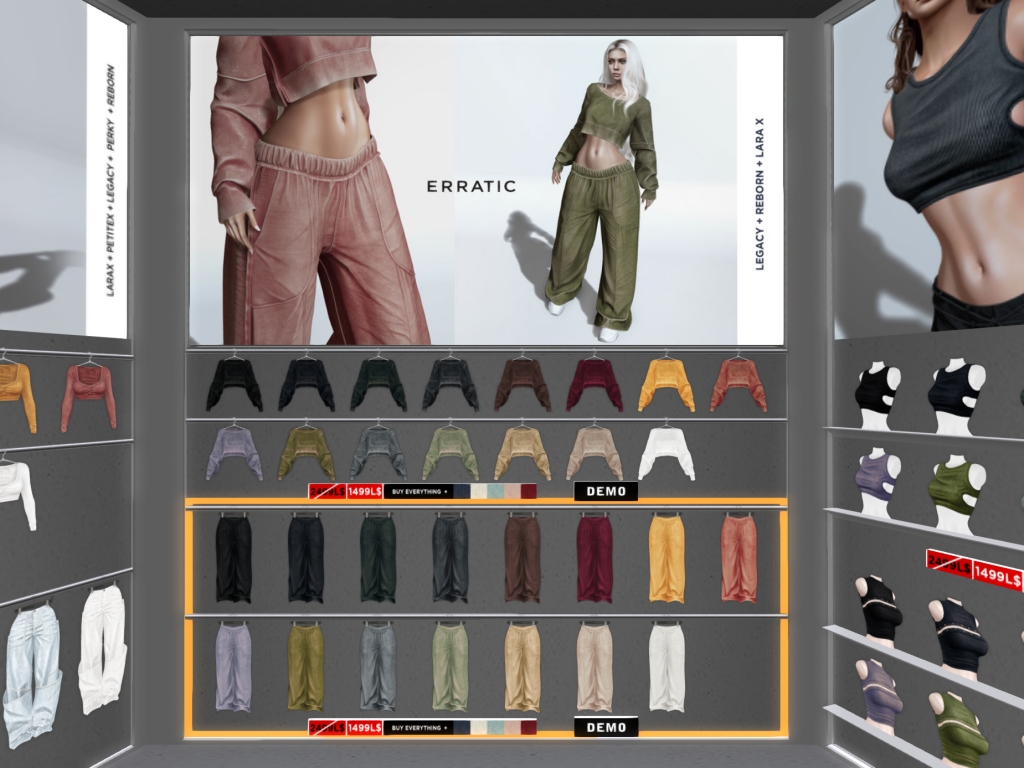This screenshot has height=768, width=1024.
Task: Choose the coral sweatpants on the rack
Action: tap(739, 559)
